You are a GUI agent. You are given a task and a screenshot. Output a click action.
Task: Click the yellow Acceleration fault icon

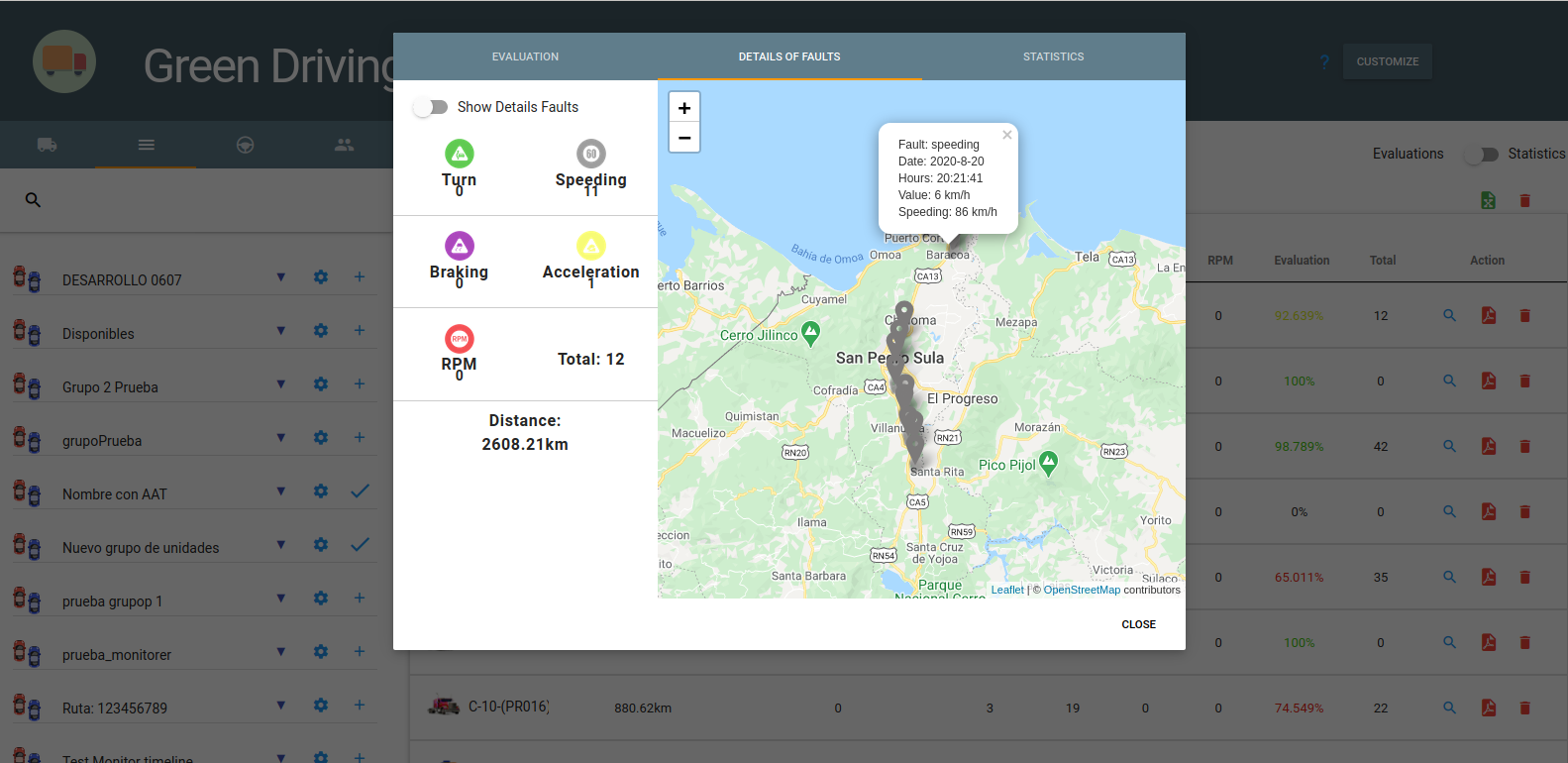tap(591, 246)
